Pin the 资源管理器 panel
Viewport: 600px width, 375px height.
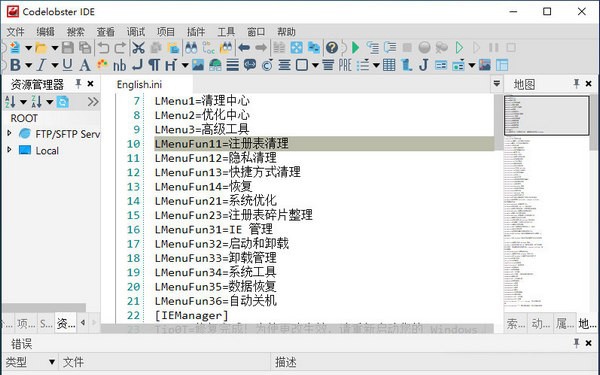click(x=78, y=83)
